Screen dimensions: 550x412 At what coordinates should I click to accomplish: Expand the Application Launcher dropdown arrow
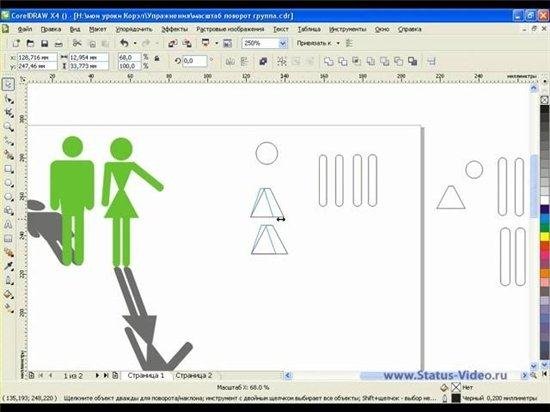pos(216,43)
